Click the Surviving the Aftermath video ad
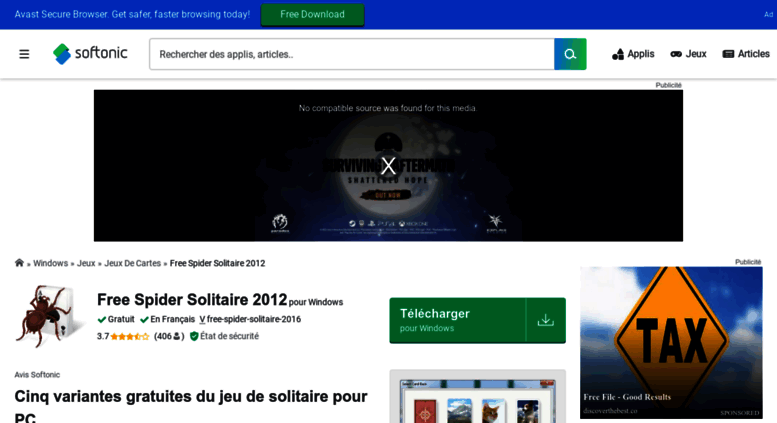 (x=388, y=165)
